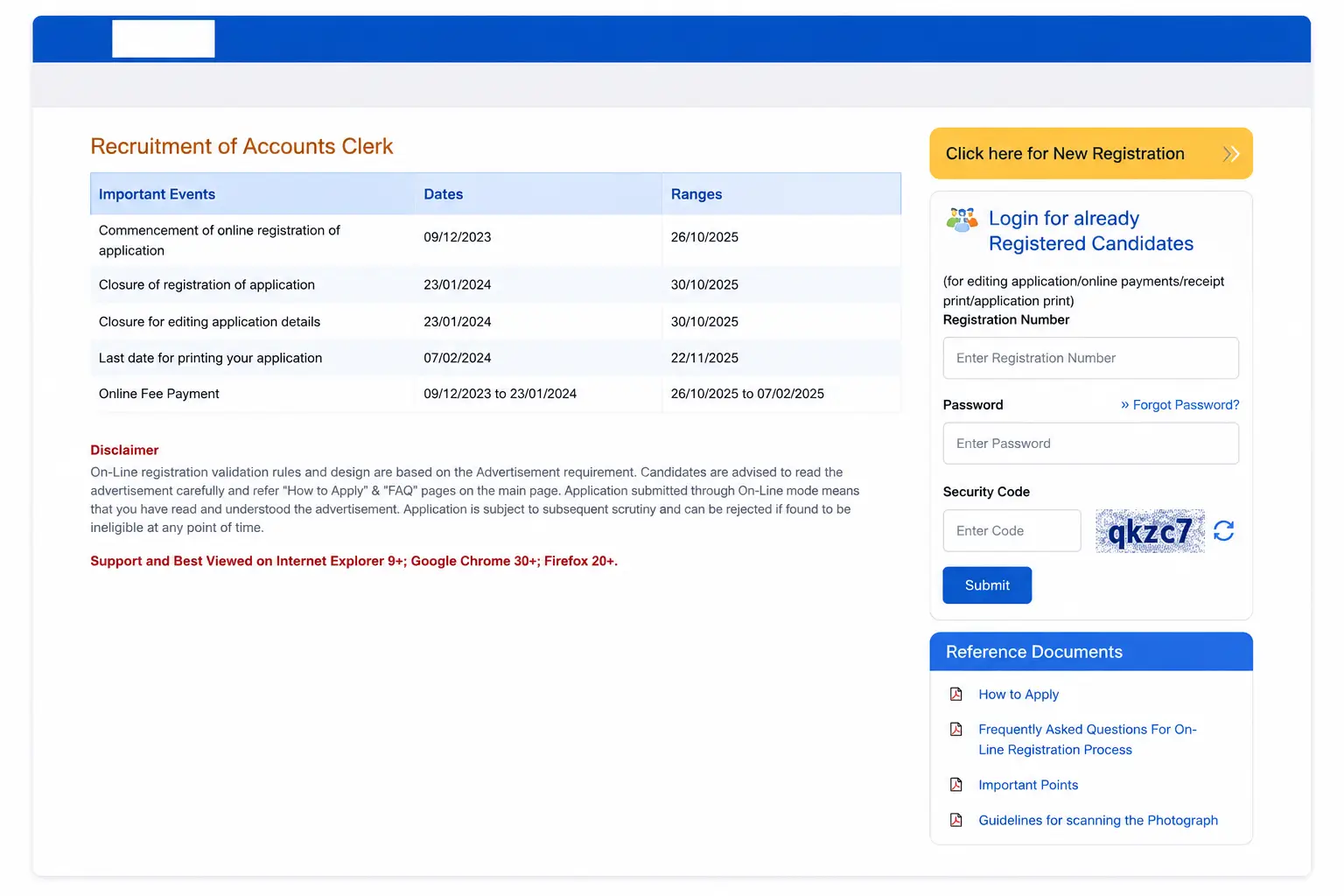The height and width of the screenshot is (896, 1344).
Task: Submit the login form
Action: (x=987, y=585)
